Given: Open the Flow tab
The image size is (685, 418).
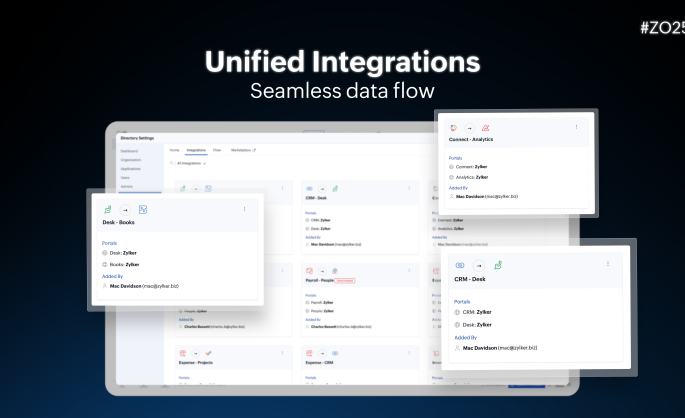Looking at the screenshot, I should [x=217, y=150].
